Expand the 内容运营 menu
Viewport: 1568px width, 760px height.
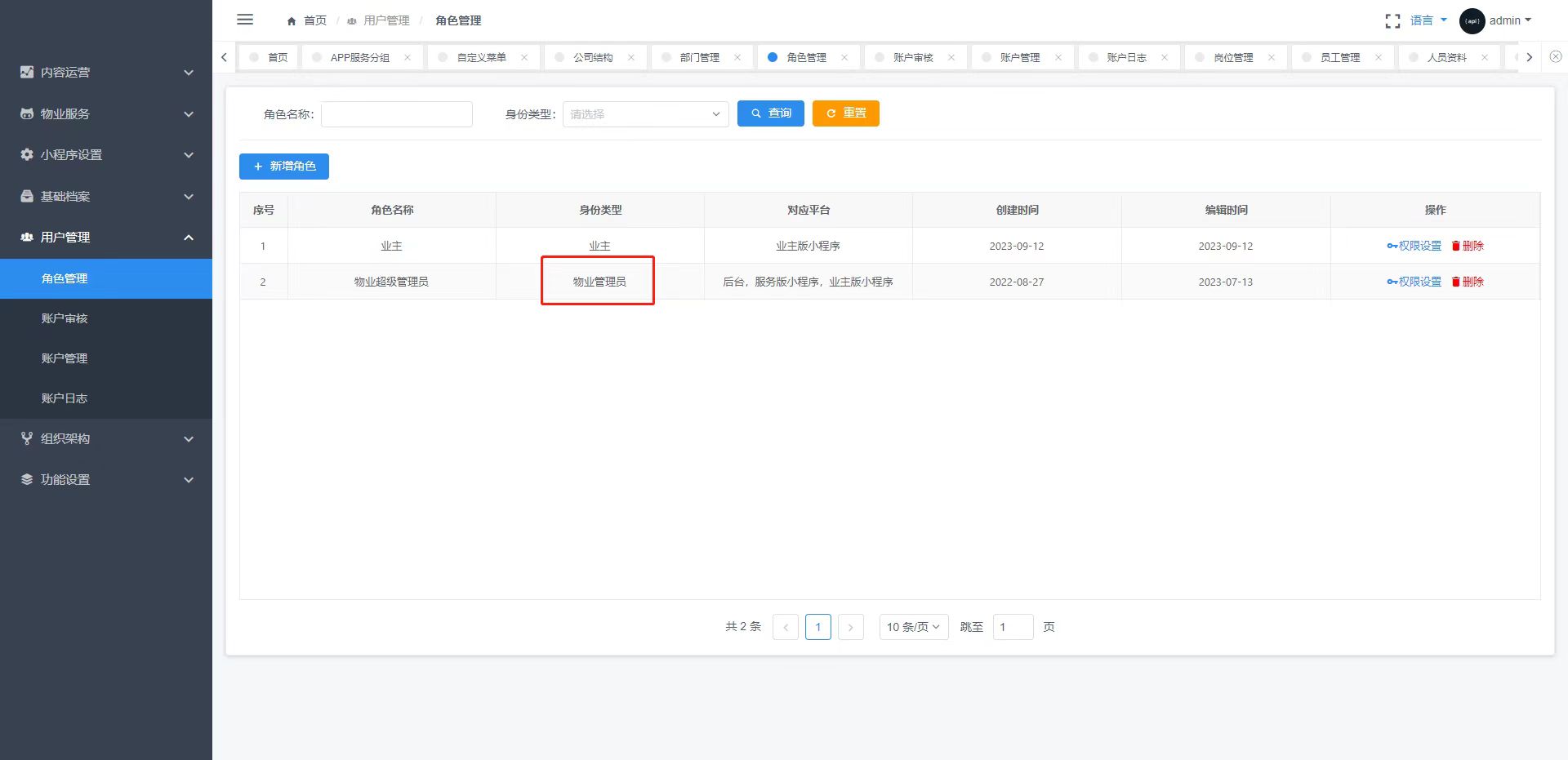pos(189,73)
